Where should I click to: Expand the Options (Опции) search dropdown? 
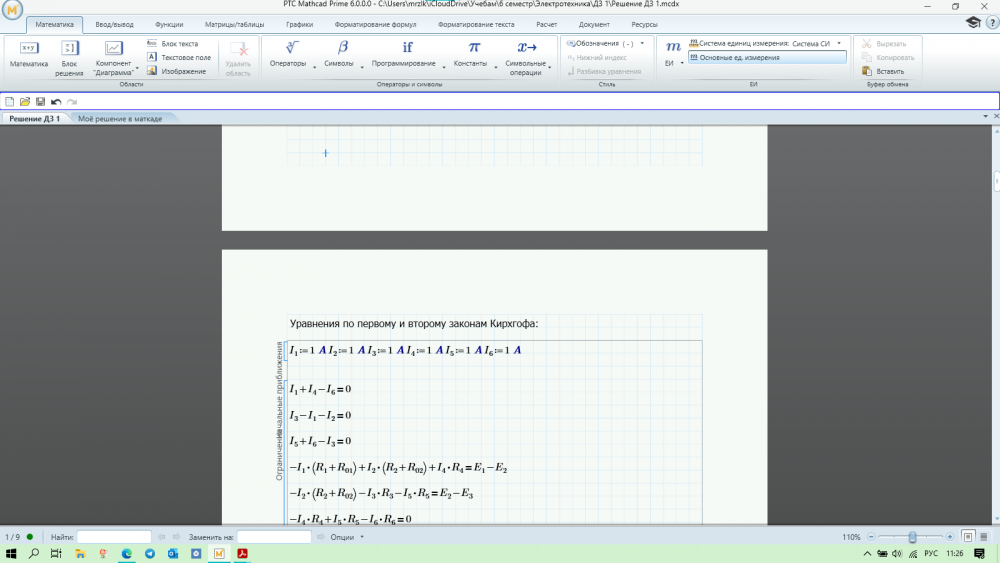coord(362,537)
